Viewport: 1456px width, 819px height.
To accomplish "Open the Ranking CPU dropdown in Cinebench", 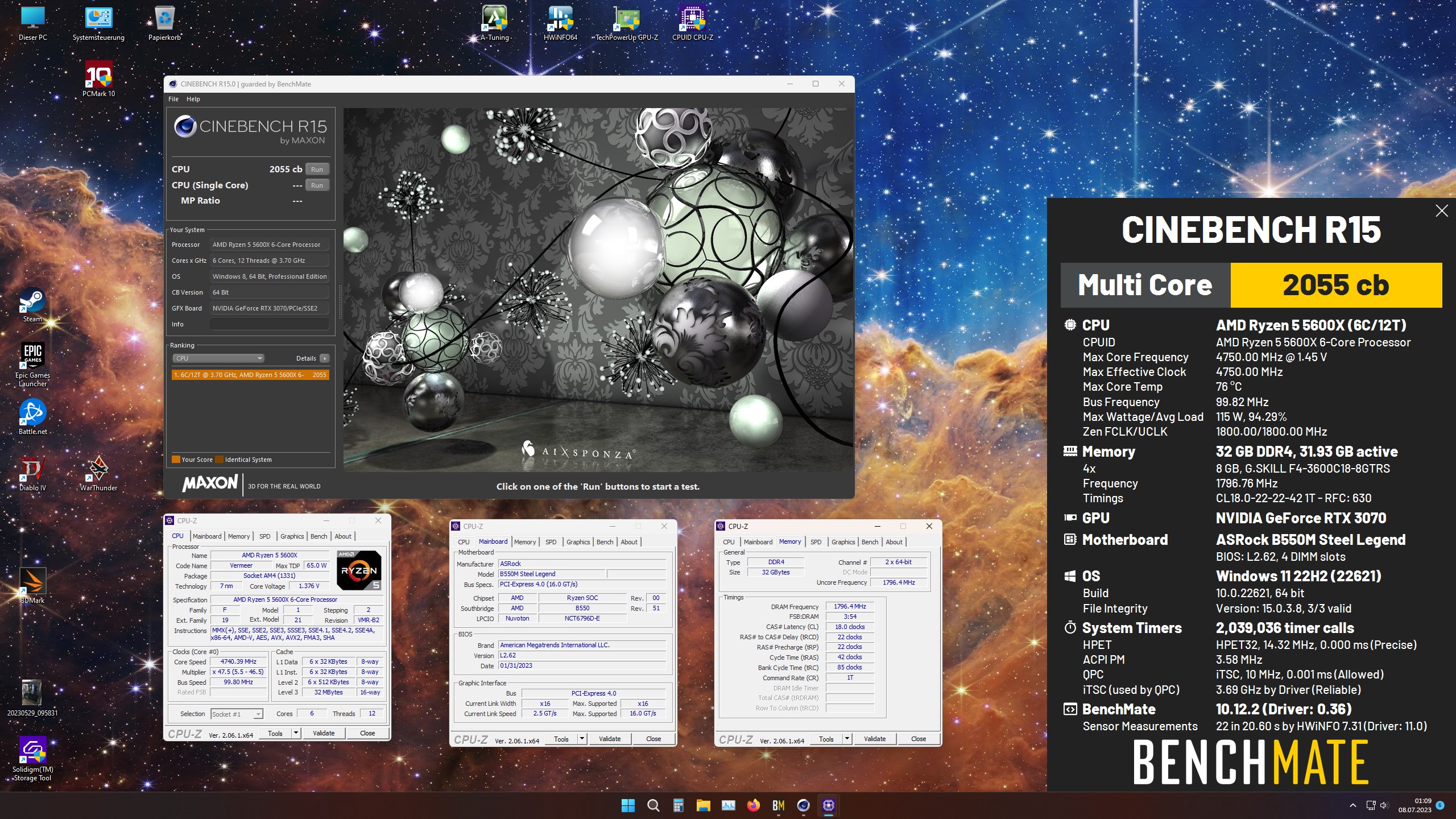I will coord(218,358).
